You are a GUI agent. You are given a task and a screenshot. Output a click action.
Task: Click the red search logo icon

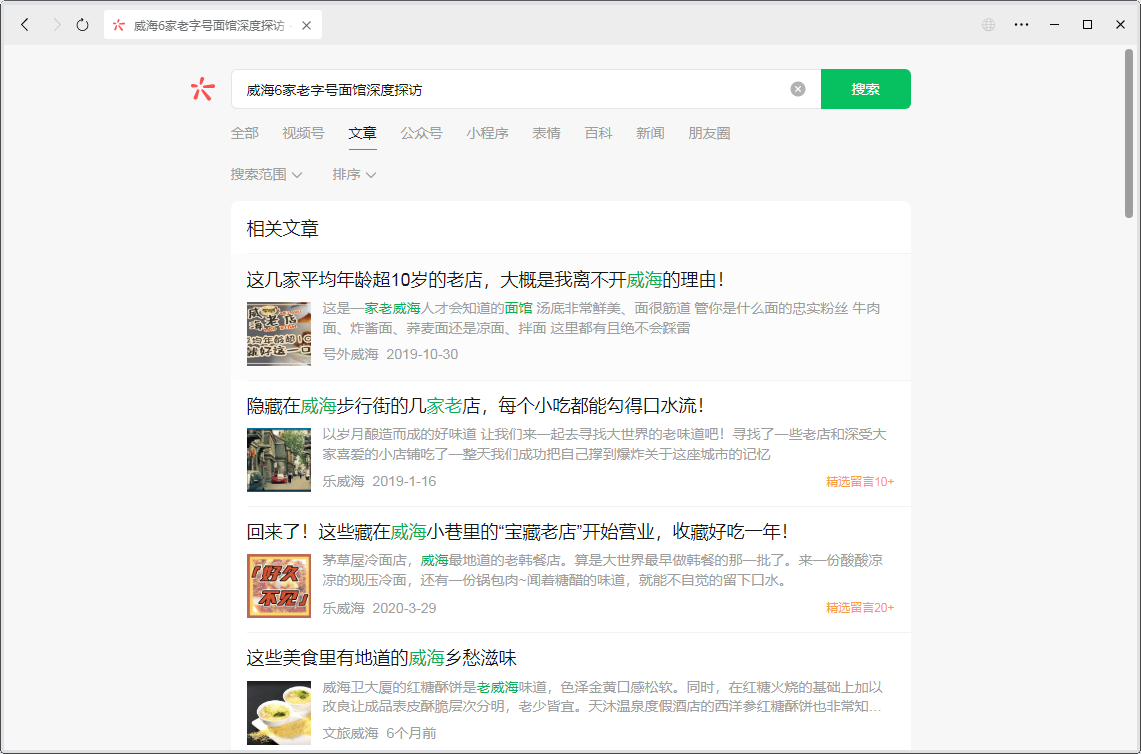(x=202, y=89)
